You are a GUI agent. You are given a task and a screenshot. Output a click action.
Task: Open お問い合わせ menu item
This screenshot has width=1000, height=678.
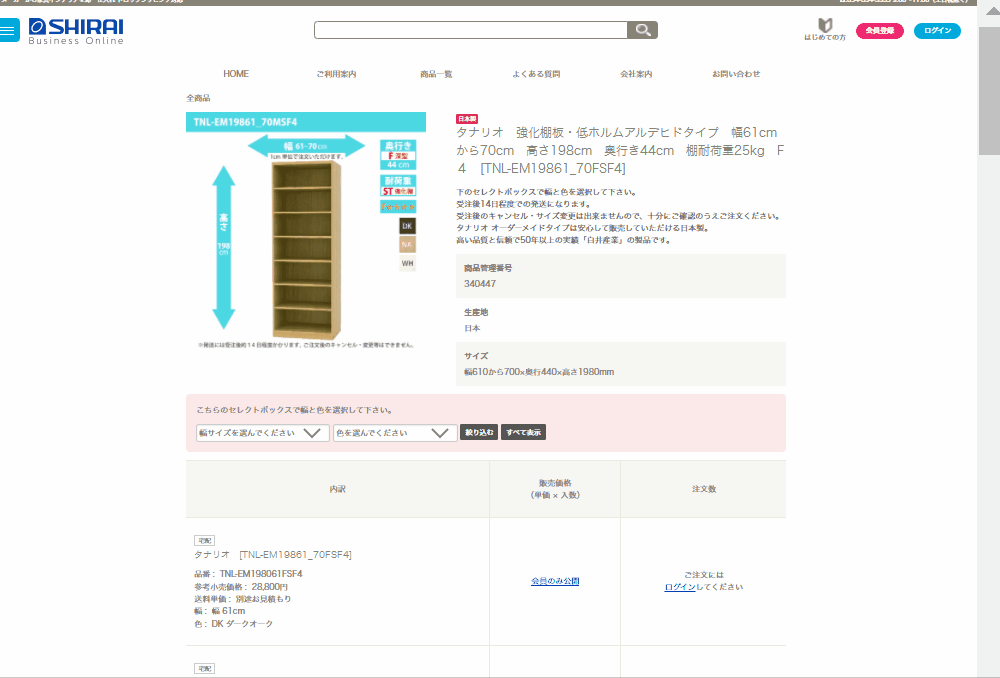pos(736,74)
